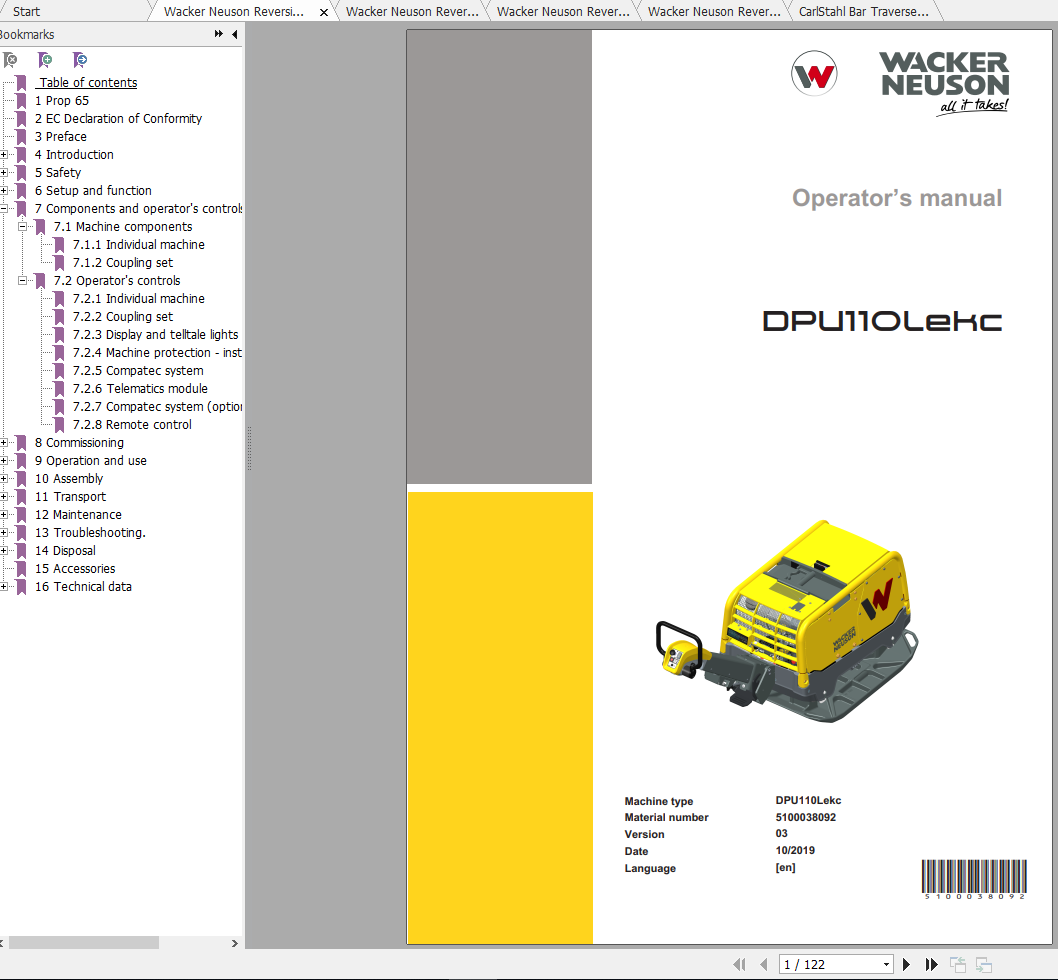Viewport: 1058px width, 980px height.
Task: Click the previous view icon
Action: coord(957,964)
